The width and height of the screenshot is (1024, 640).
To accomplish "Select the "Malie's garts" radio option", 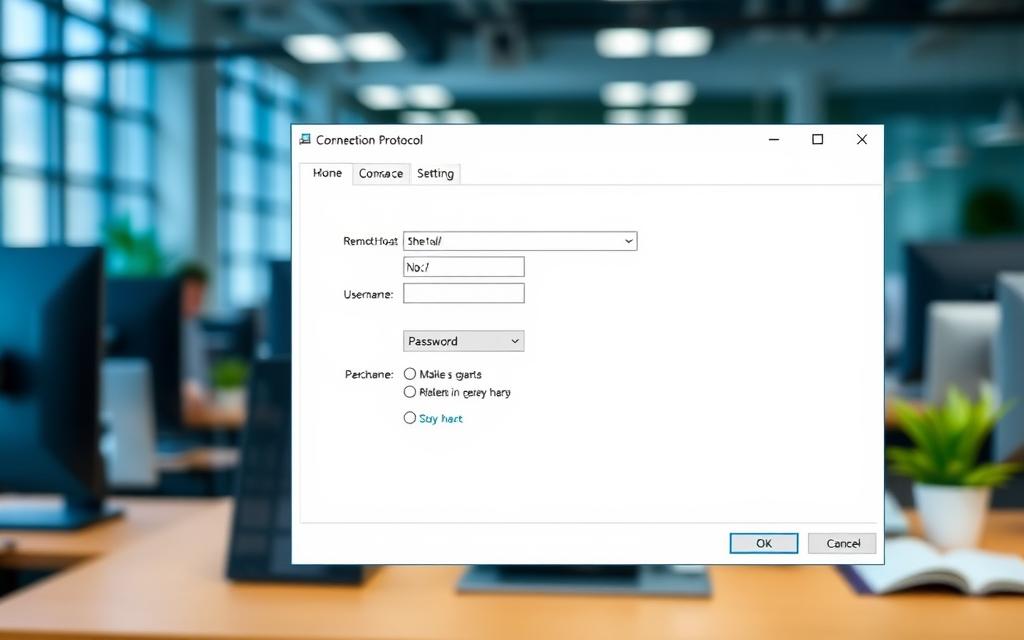I will tap(410, 374).
